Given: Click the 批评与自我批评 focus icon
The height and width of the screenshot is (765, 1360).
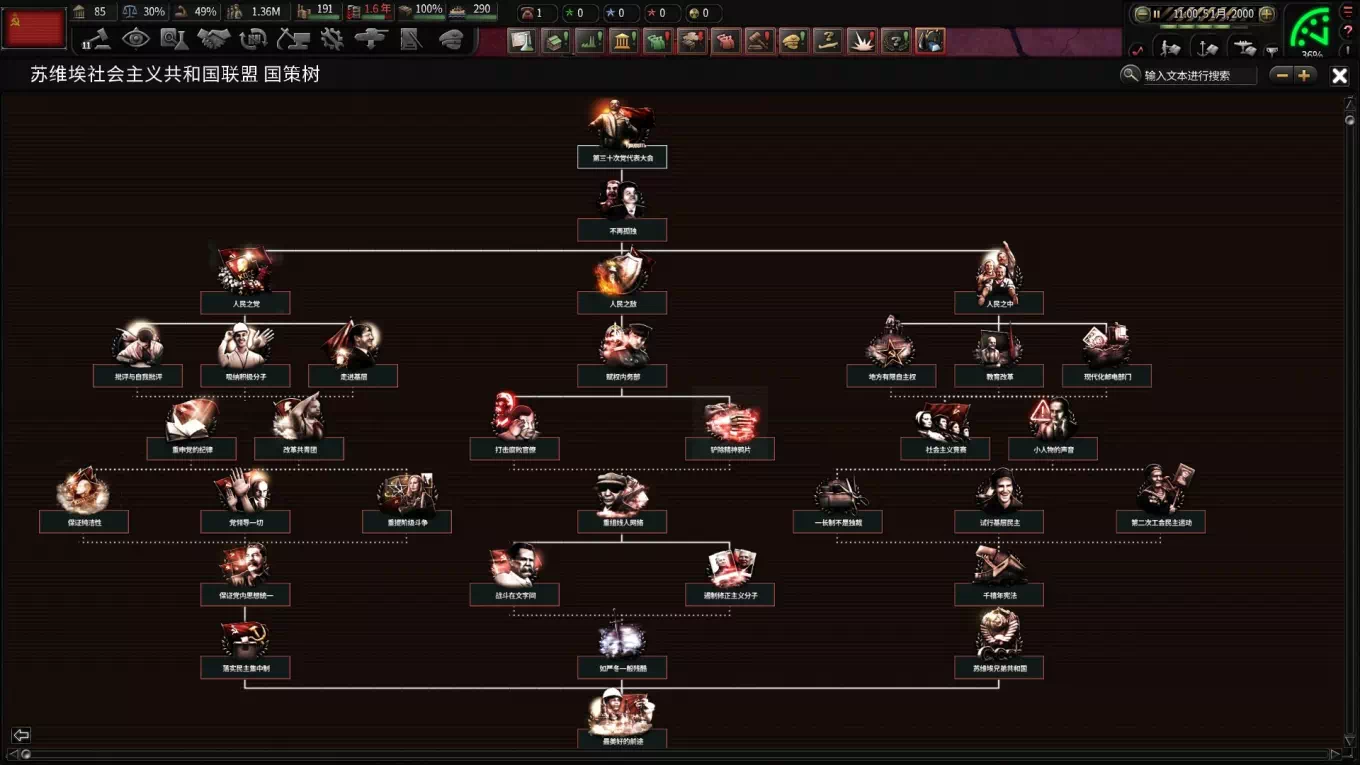Looking at the screenshot, I should click(x=137, y=345).
